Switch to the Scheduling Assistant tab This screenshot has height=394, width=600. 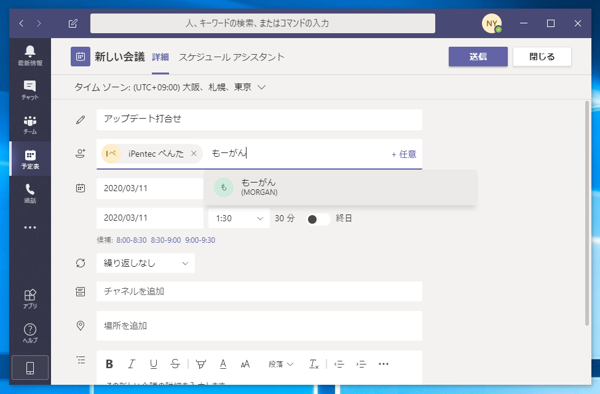[232, 57]
